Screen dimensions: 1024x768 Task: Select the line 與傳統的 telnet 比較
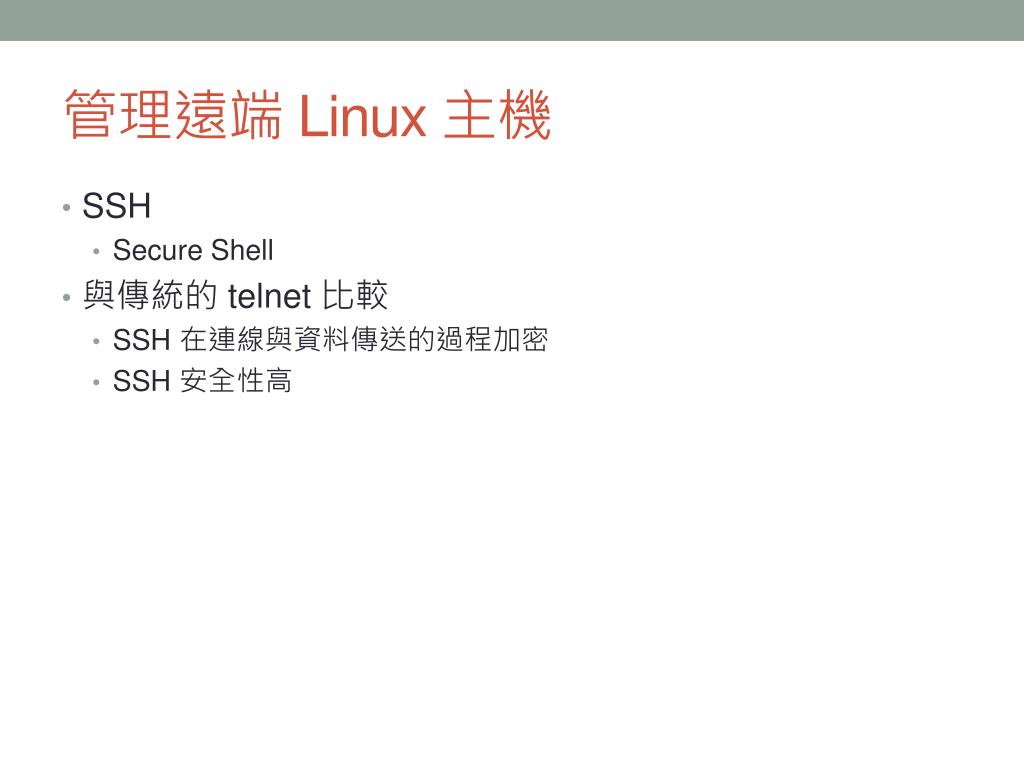(235, 295)
